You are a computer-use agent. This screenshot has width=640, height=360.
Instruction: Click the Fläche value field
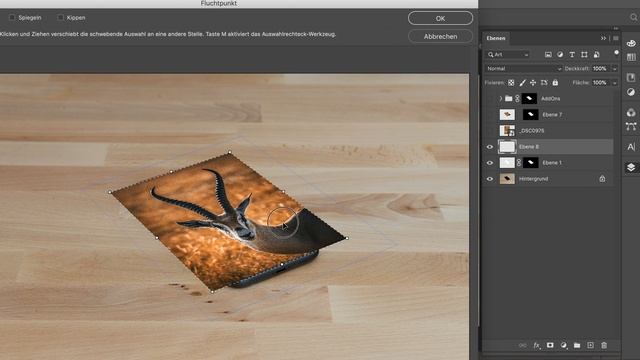(x=600, y=82)
